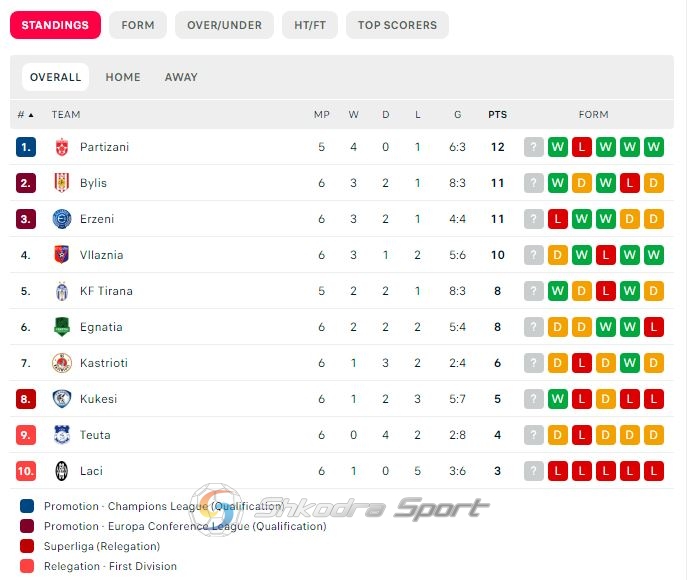Open the Teuta team link
687x580 pixels.
[95, 435]
